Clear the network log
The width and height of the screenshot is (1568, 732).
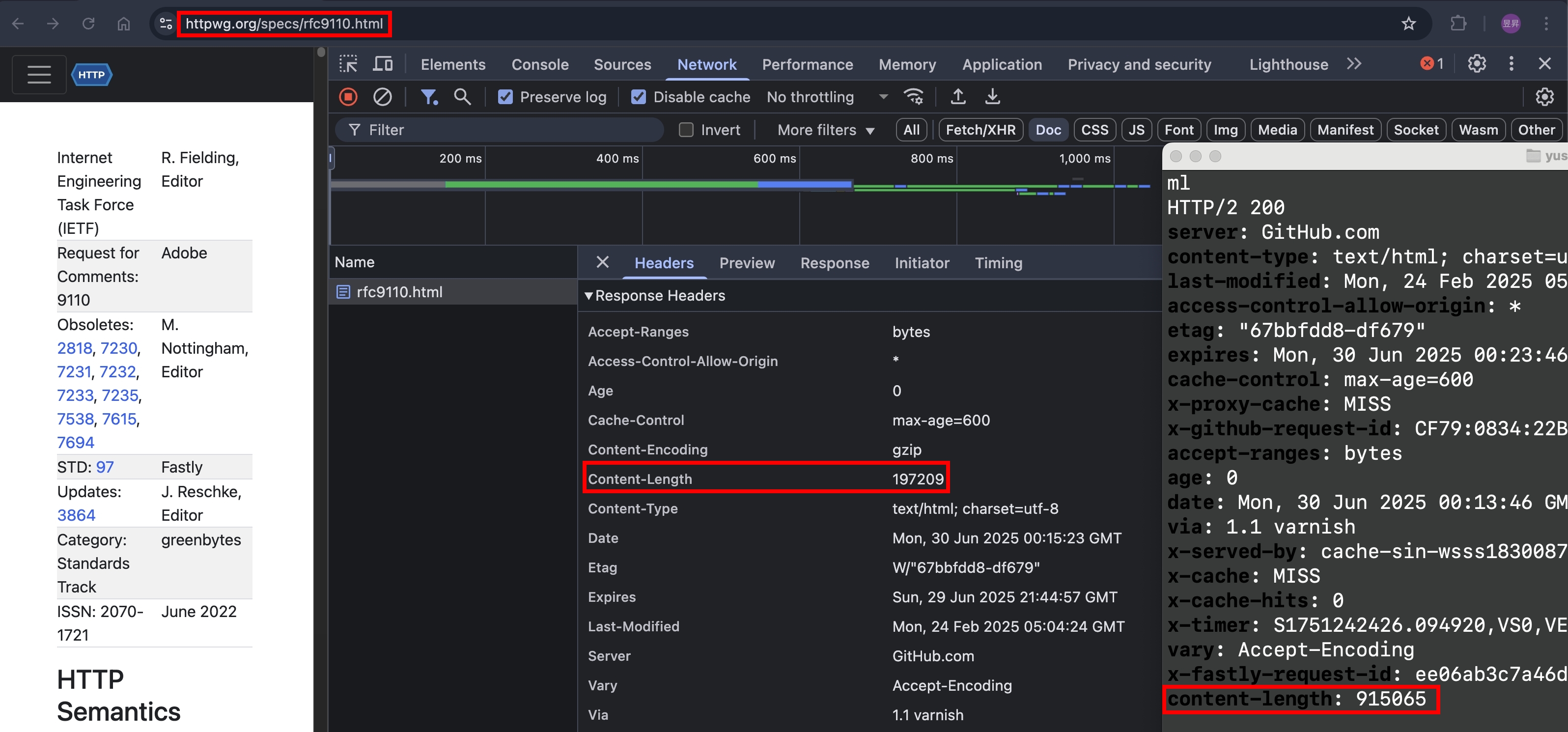click(382, 97)
